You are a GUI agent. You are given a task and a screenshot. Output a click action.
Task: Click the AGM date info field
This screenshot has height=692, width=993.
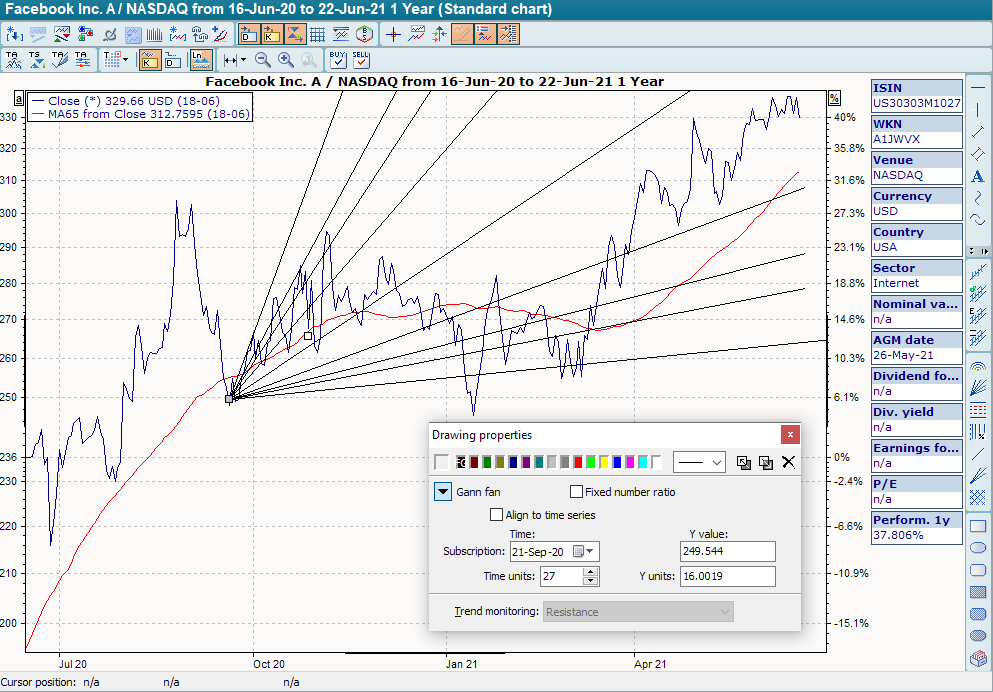click(x=916, y=347)
